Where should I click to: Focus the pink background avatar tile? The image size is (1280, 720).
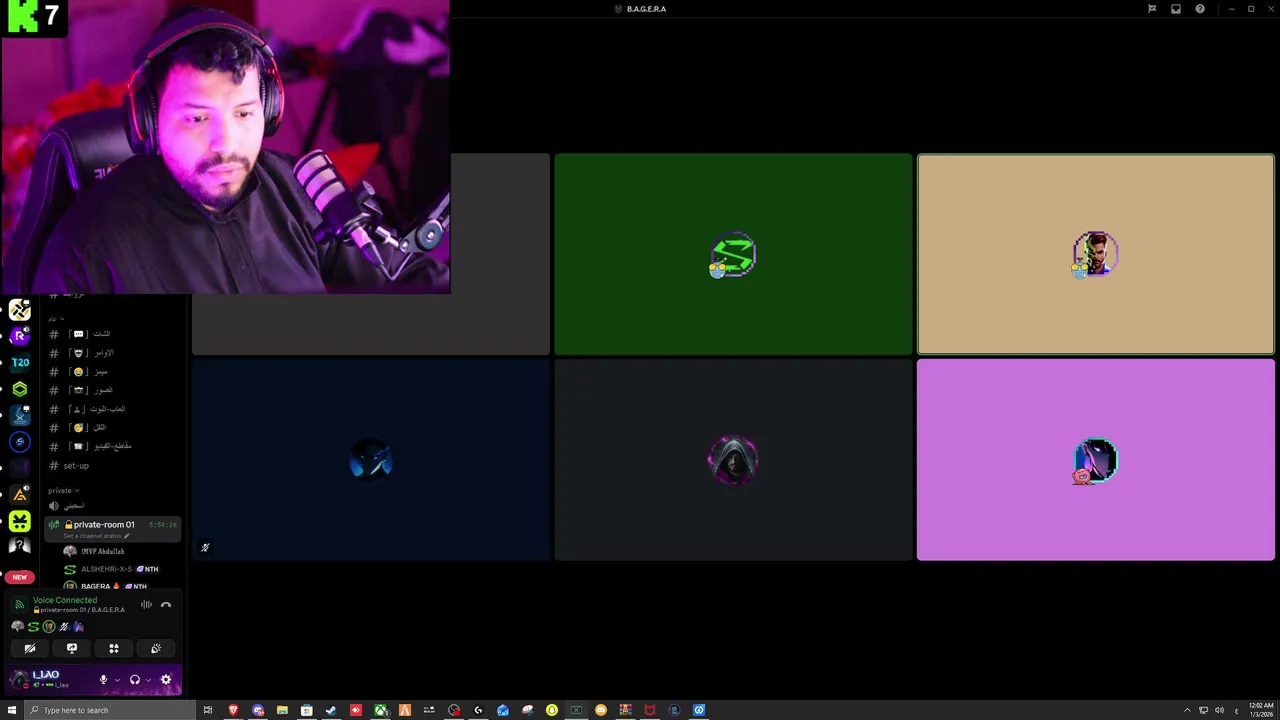(x=1096, y=460)
